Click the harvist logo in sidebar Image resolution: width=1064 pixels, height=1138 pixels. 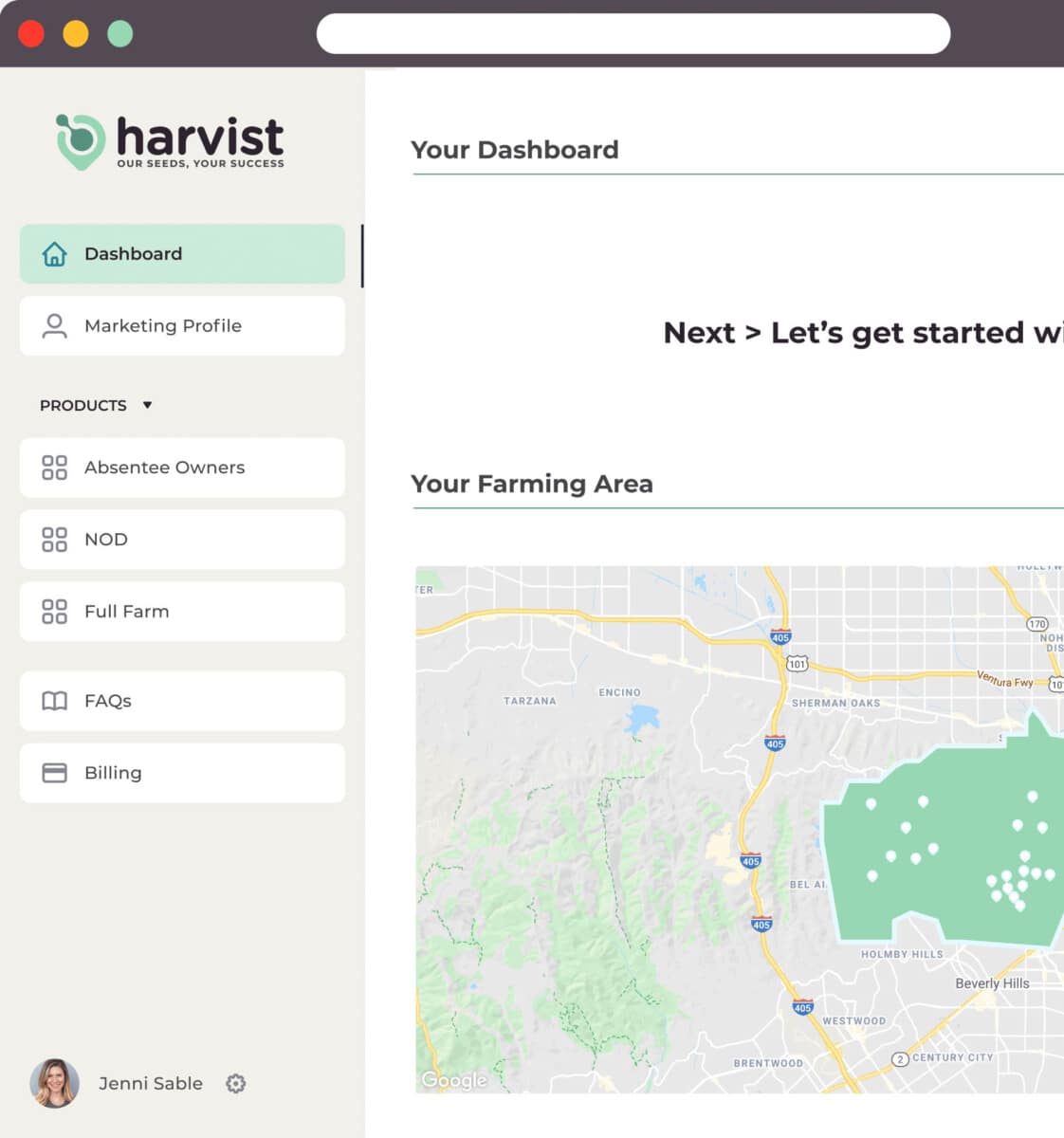click(x=171, y=142)
